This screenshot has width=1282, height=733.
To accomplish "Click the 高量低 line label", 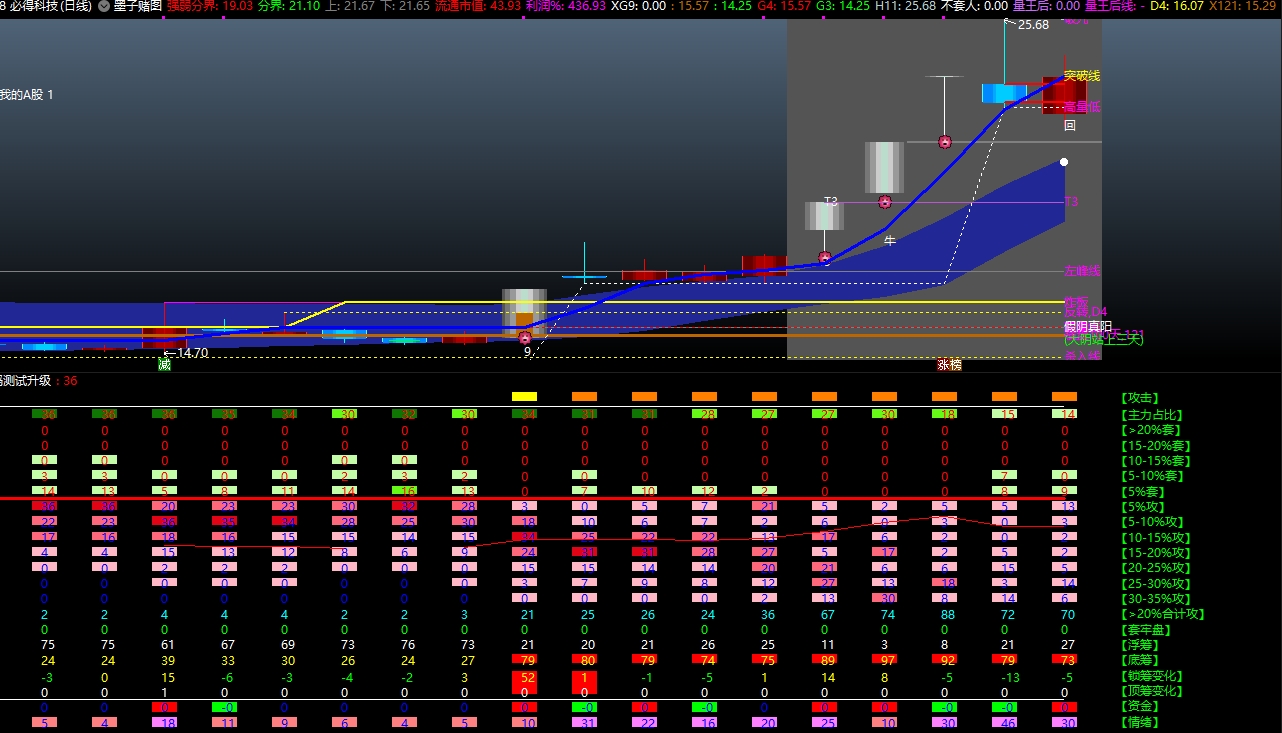I will [x=1081, y=107].
